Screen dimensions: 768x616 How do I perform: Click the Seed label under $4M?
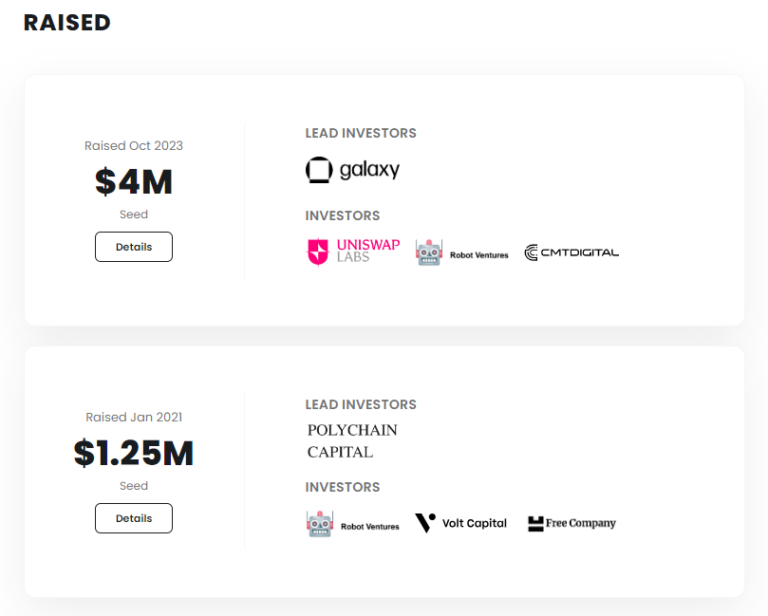pos(134,214)
